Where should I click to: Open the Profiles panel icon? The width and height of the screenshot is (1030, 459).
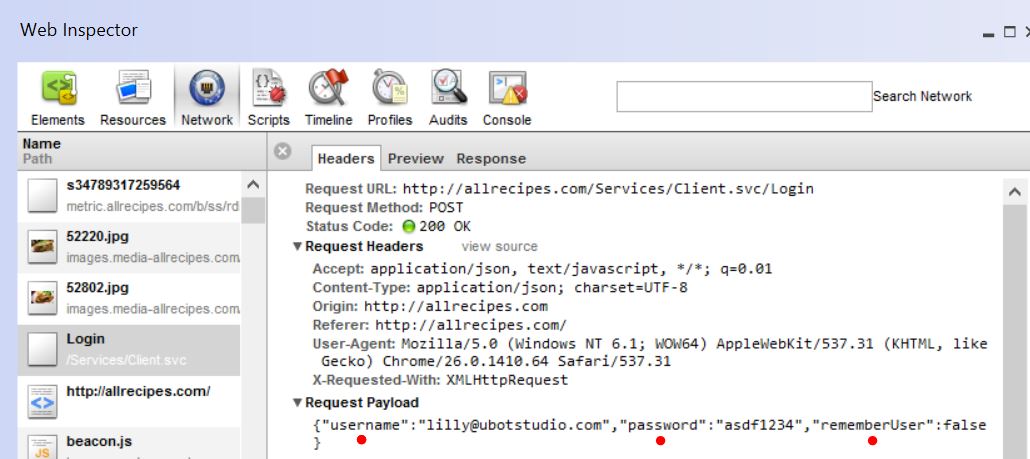point(390,88)
